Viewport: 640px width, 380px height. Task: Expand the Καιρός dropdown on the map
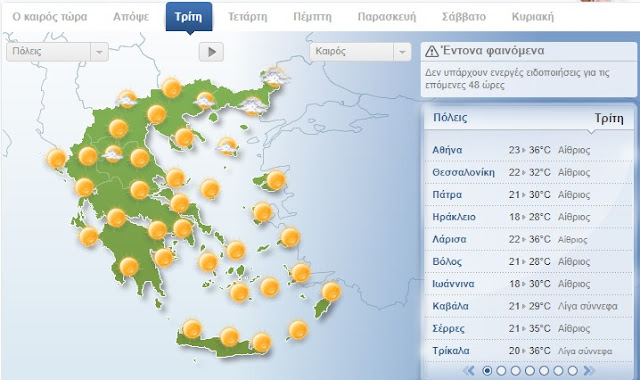click(360, 52)
